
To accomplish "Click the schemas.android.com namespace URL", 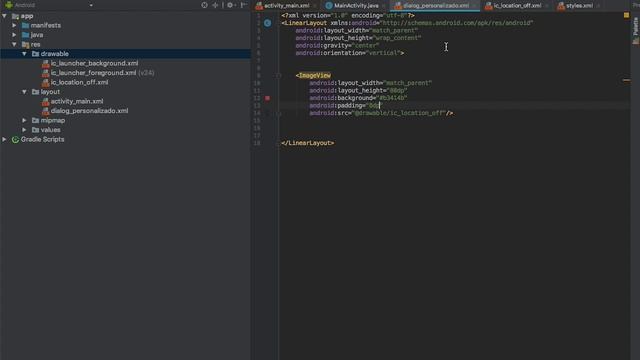I will coord(457,23).
